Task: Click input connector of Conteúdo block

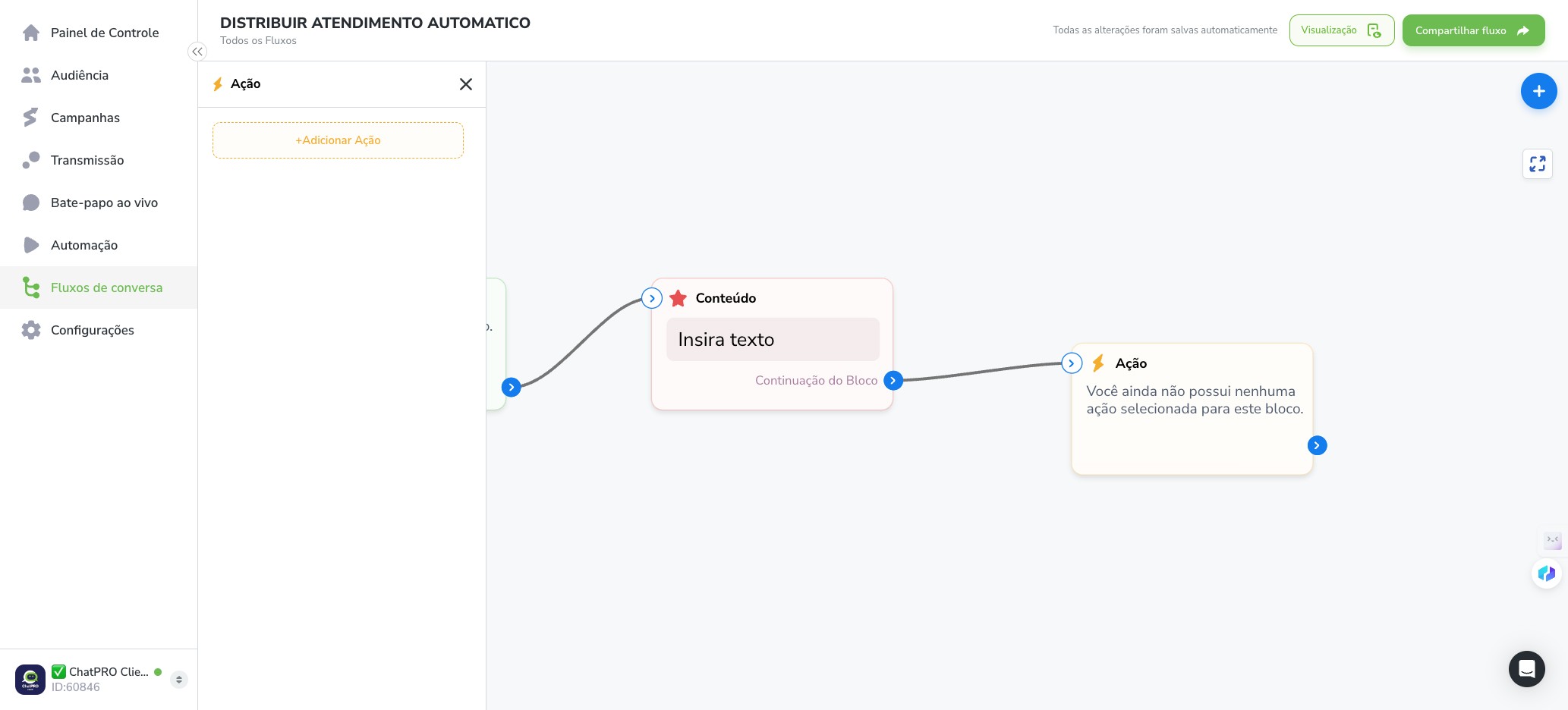Action: [652, 298]
